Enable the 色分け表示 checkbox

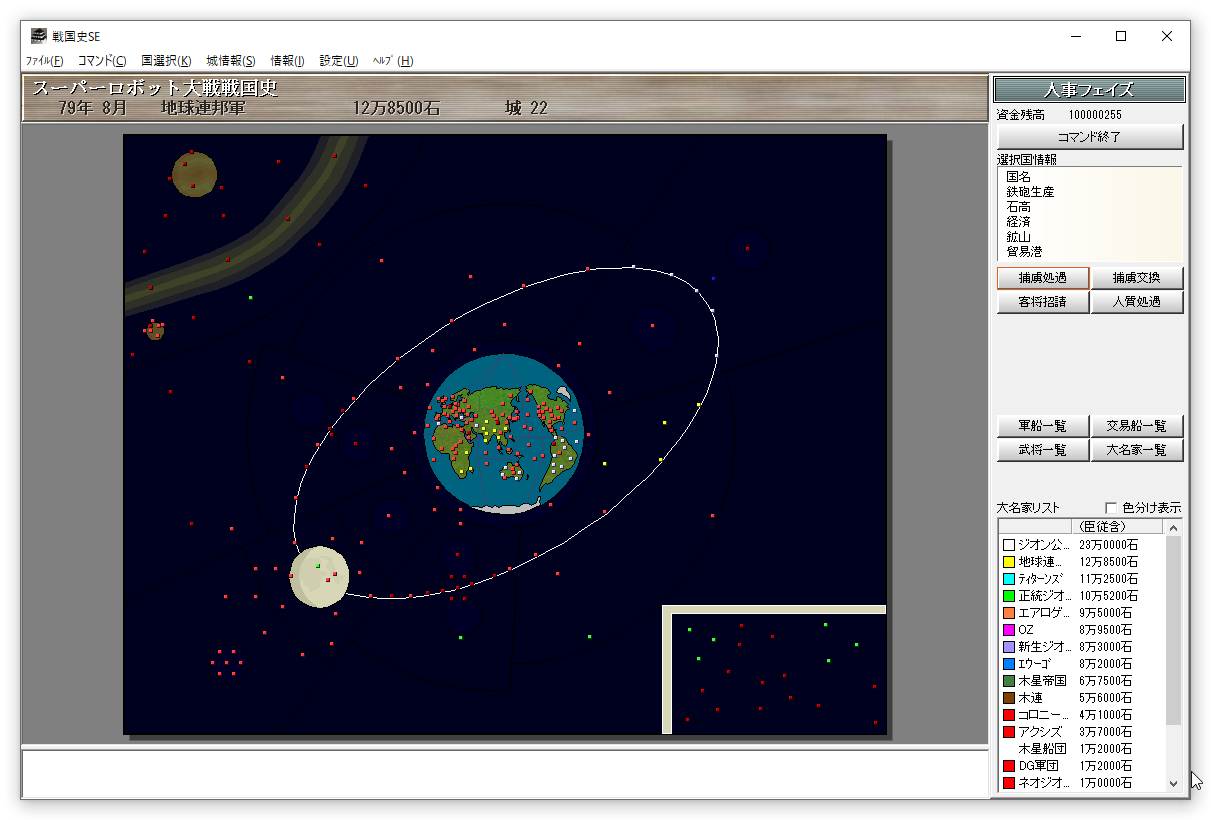1111,507
